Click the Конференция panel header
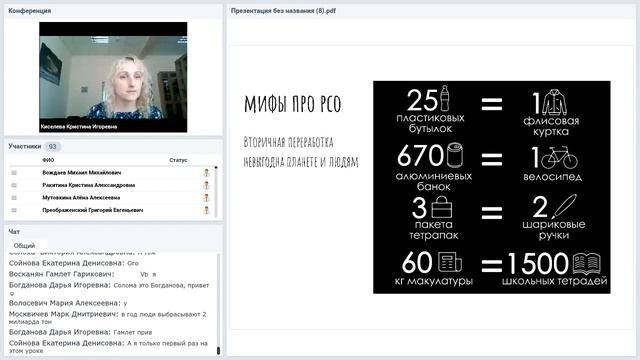 pyautogui.click(x=113, y=11)
